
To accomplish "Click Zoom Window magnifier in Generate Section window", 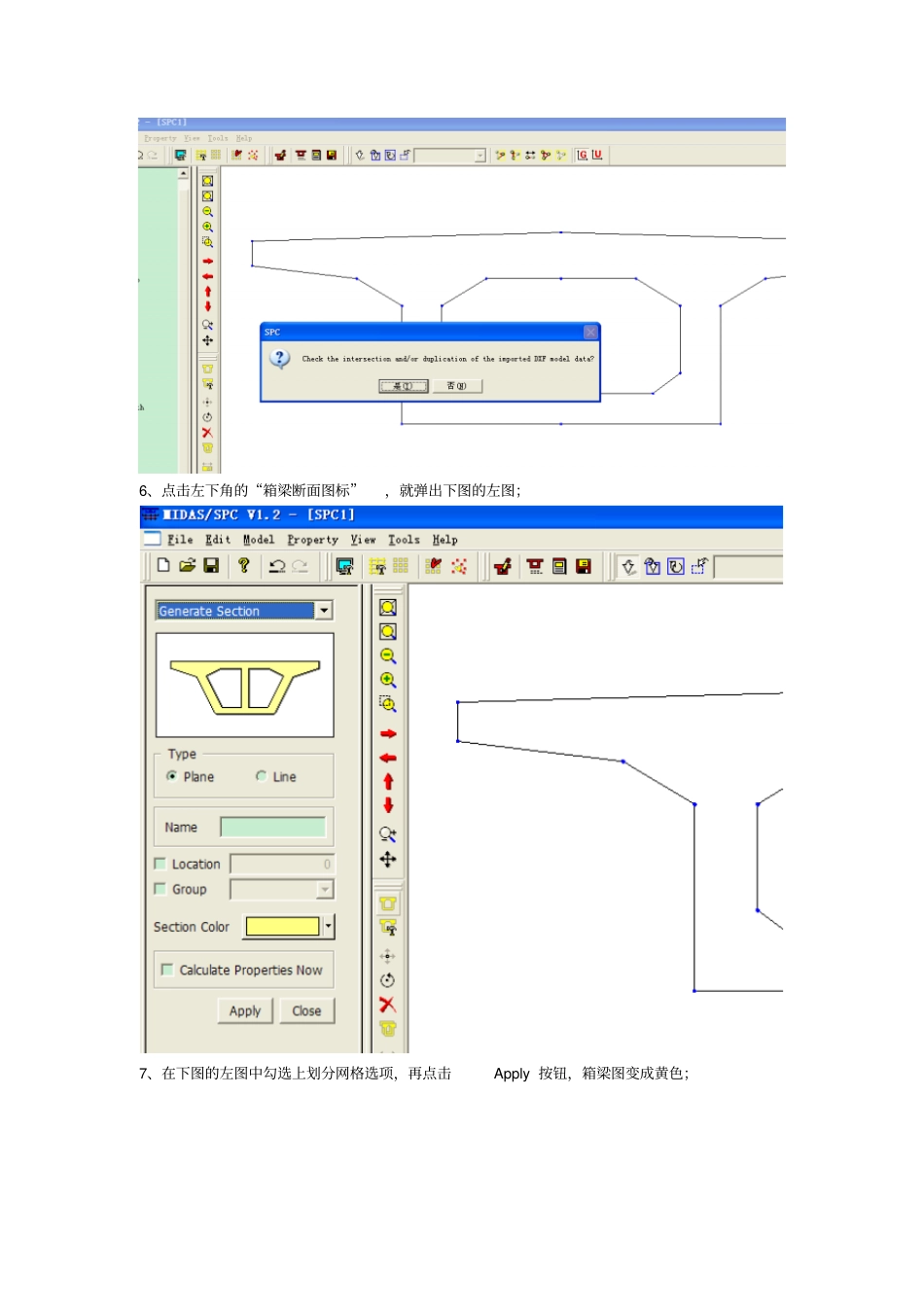I will (x=387, y=704).
